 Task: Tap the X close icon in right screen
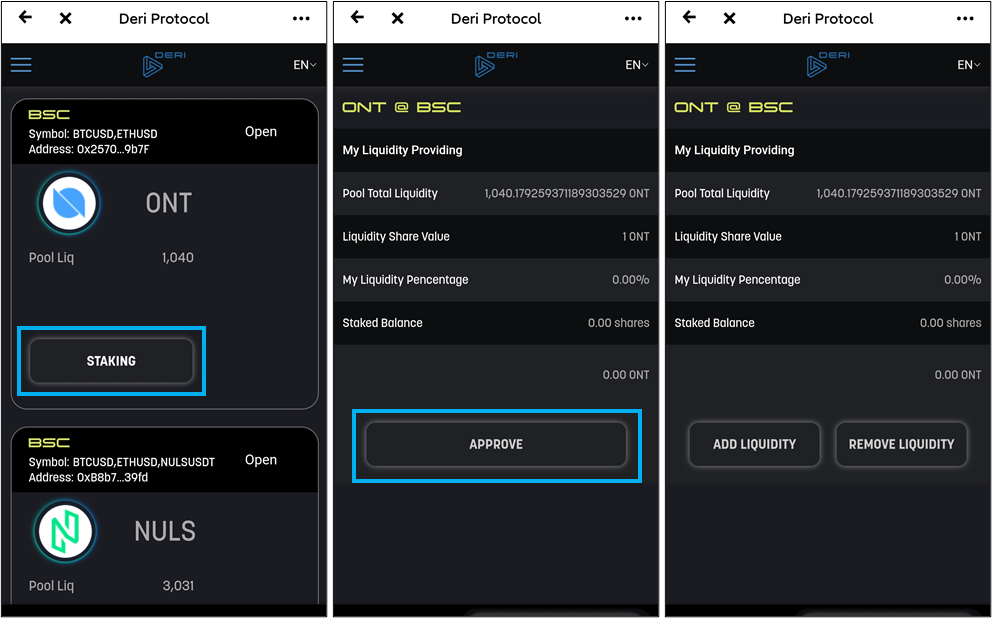tap(729, 18)
